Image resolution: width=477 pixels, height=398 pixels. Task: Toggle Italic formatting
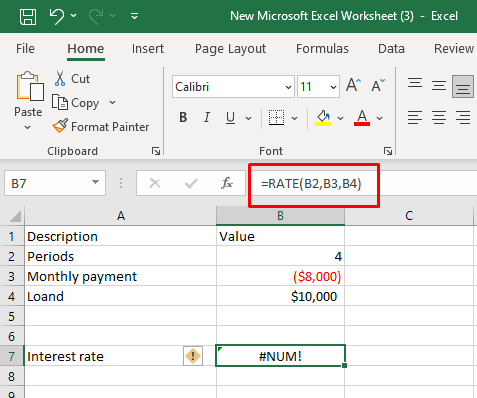(x=207, y=118)
